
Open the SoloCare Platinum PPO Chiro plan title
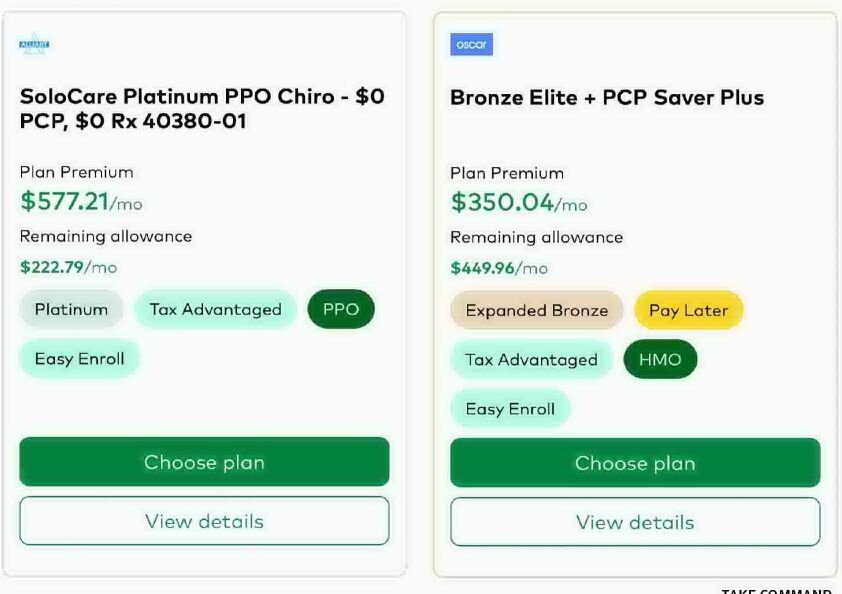tap(202, 109)
